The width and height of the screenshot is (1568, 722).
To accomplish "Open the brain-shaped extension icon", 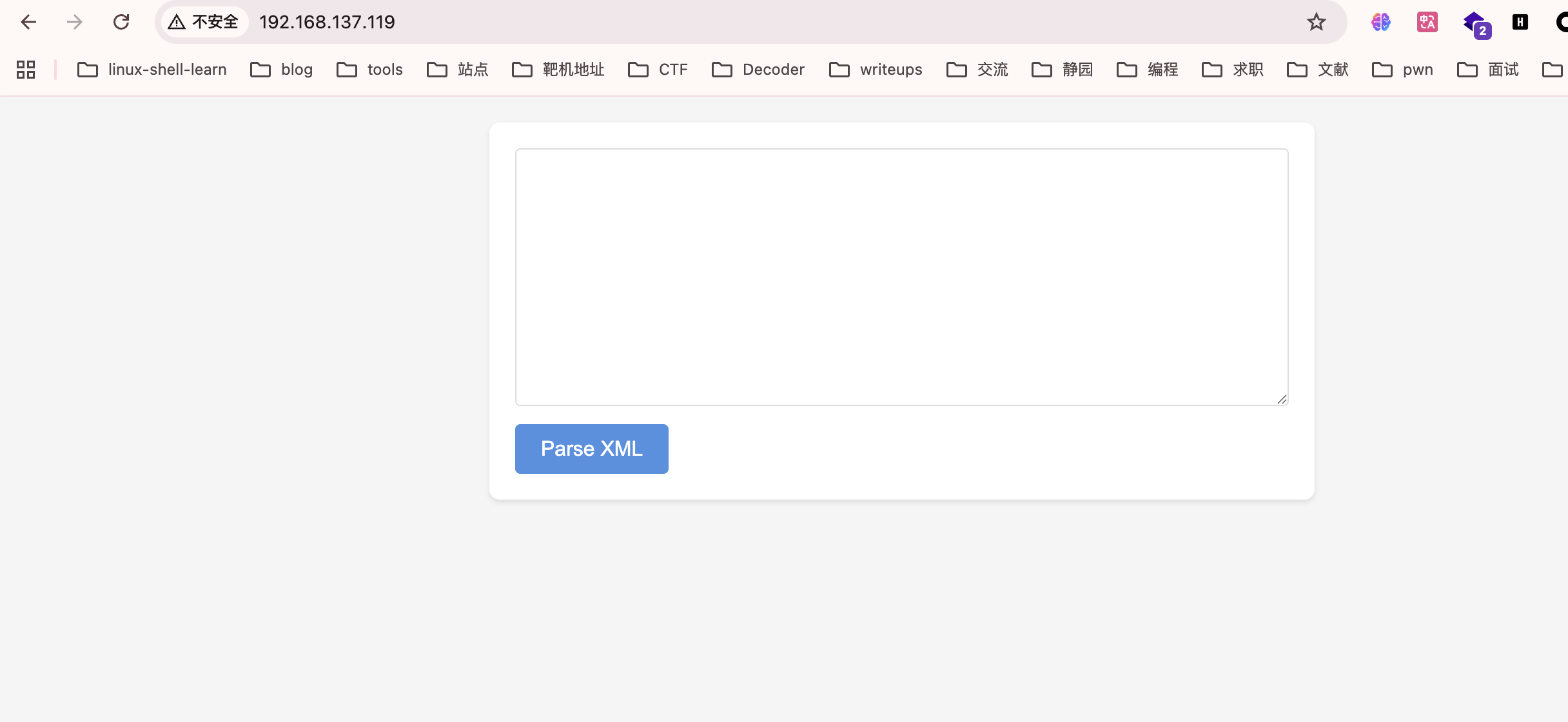I will [x=1380, y=22].
